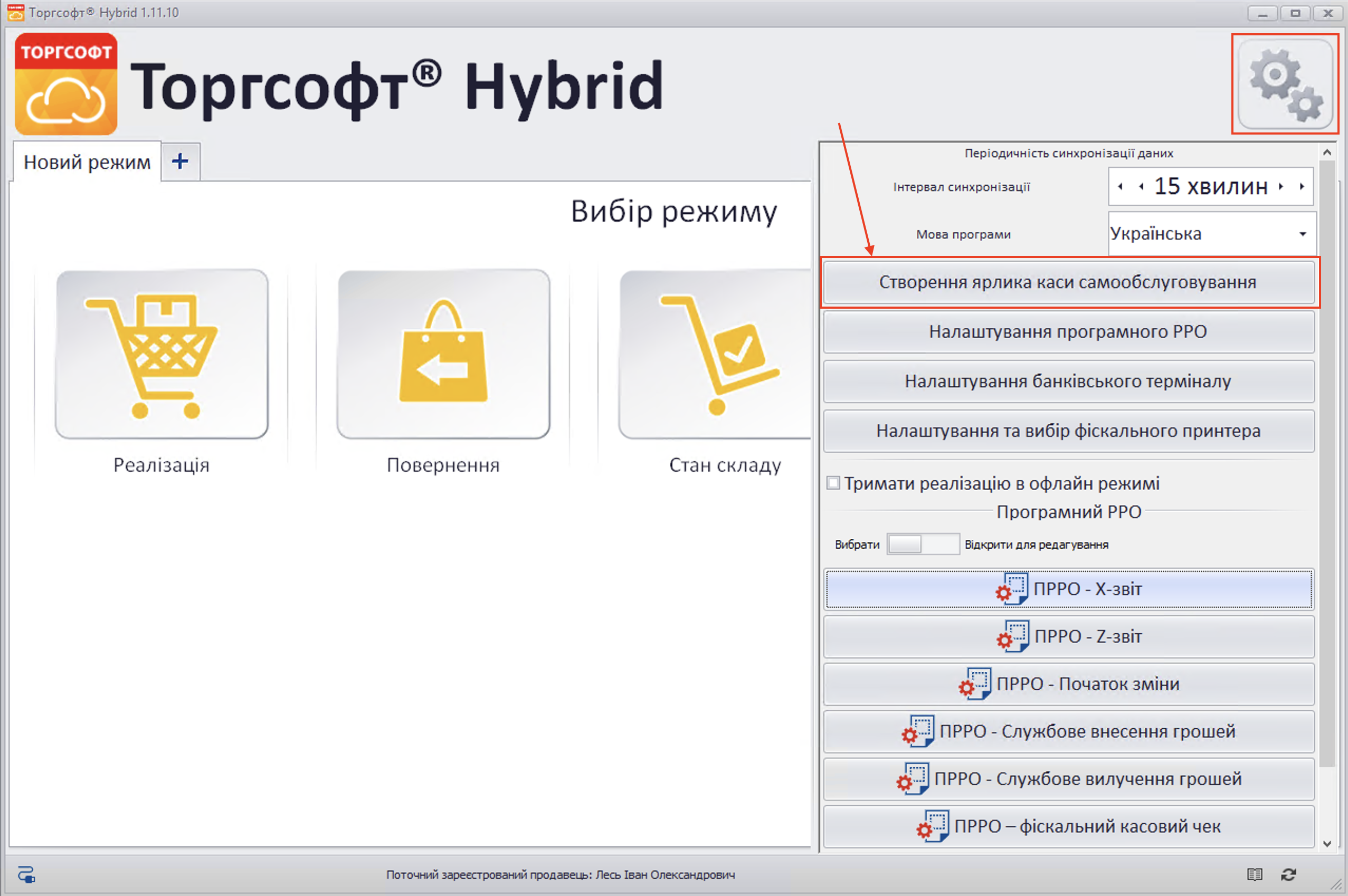Viewport: 1348px width, 896px height.
Task: Open the Стан складу mode
Action: tap(717, 354)
